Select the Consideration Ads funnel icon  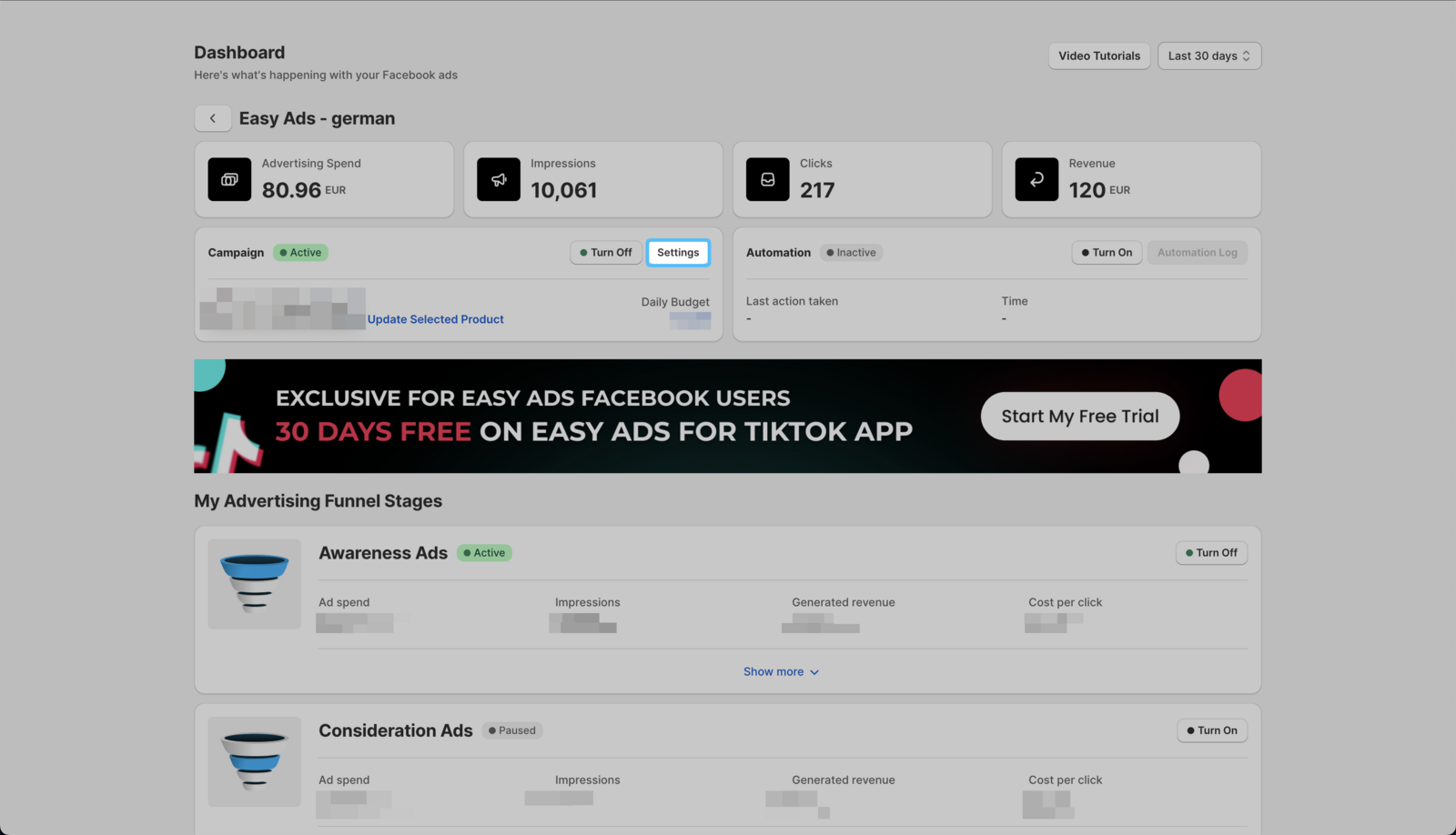tap(254, 761)
